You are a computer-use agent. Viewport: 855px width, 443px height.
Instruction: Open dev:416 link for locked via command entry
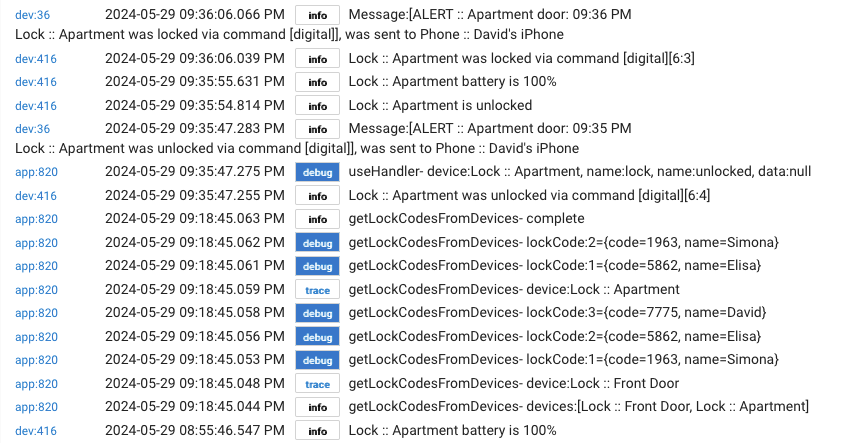point(36,59)
